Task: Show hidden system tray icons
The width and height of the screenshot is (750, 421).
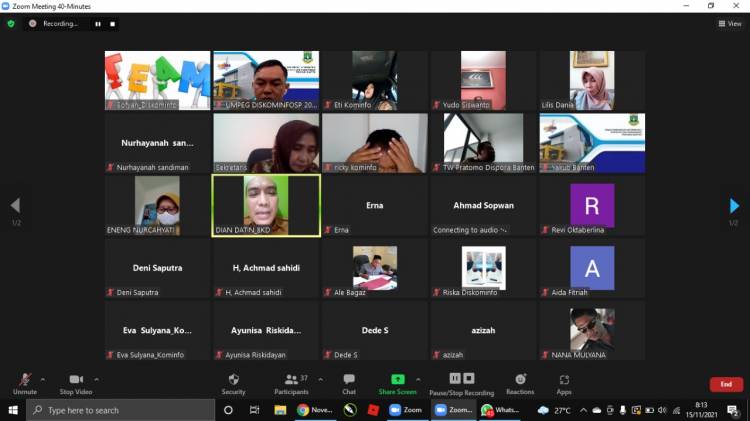Action: pyautogui.click(x=584, y=410)
